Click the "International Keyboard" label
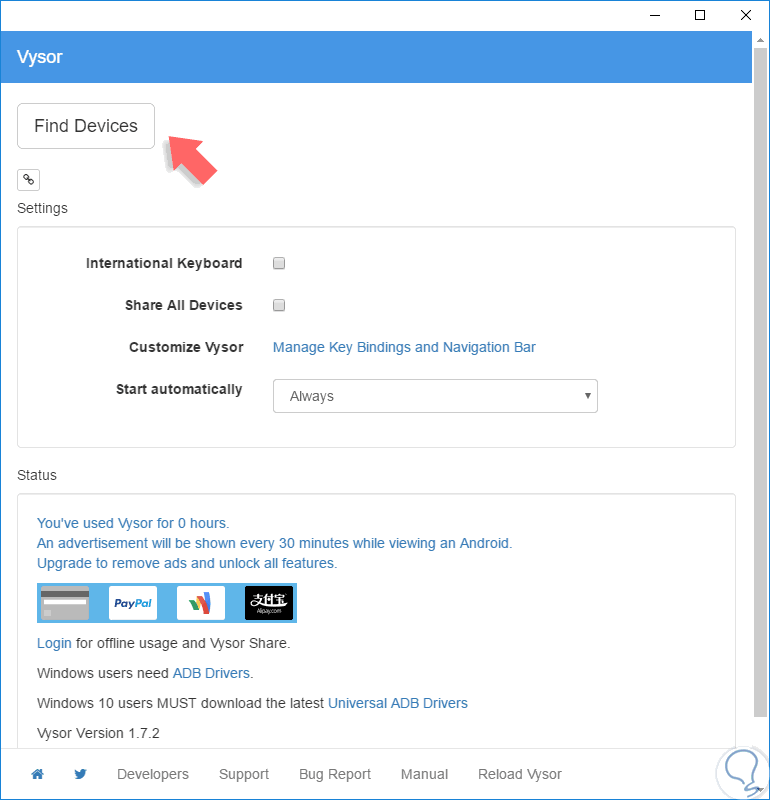 pyautogui.click(x=164, y=263)
